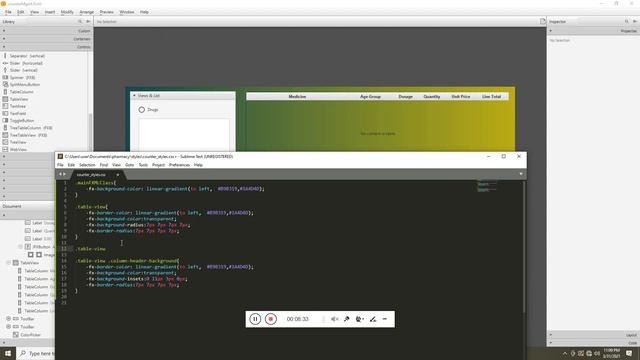Collapse TableView node in Document hierarchy
This screenshot has width=640, height=360.
coord(8,263)
